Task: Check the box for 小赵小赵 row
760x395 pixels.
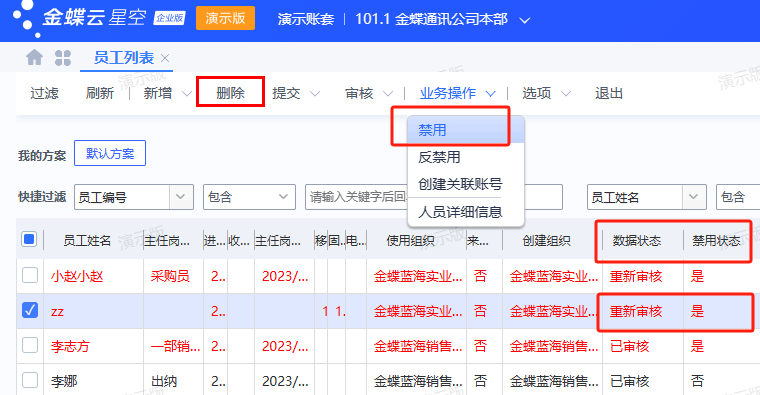Action: [30, 275]
